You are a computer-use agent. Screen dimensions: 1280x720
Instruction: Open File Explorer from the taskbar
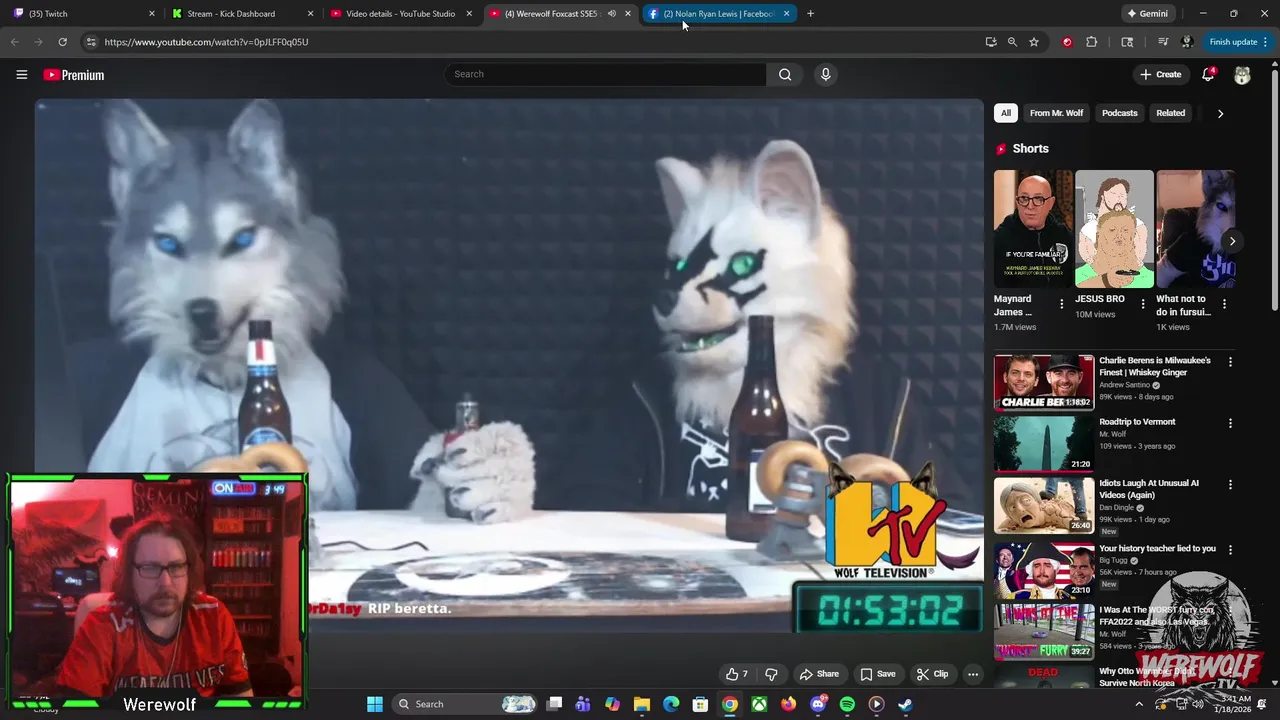point(642,704)
